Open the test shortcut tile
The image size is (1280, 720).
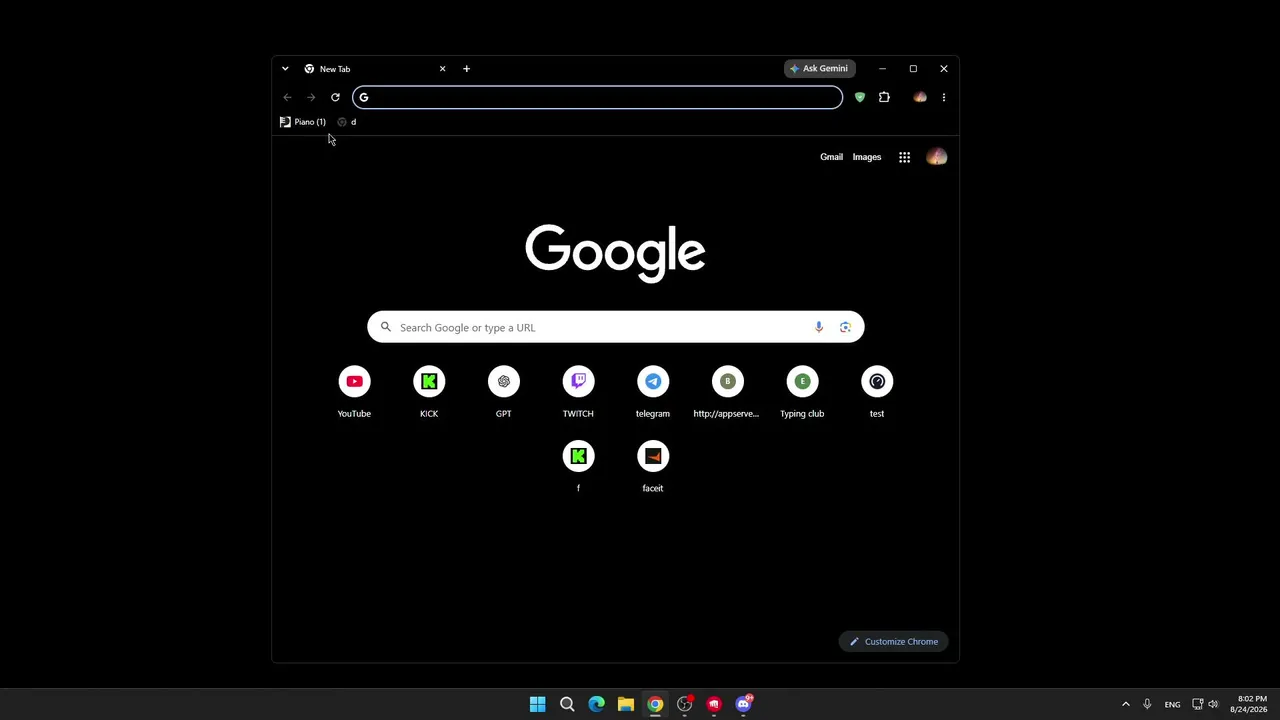coord(877,392)
